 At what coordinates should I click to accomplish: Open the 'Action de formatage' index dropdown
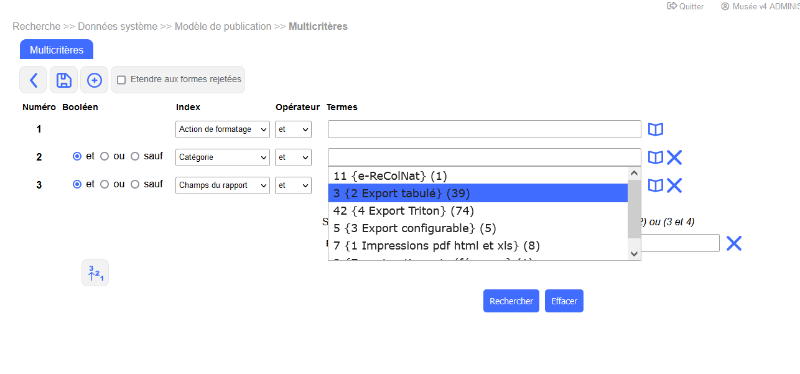[222, 130]
